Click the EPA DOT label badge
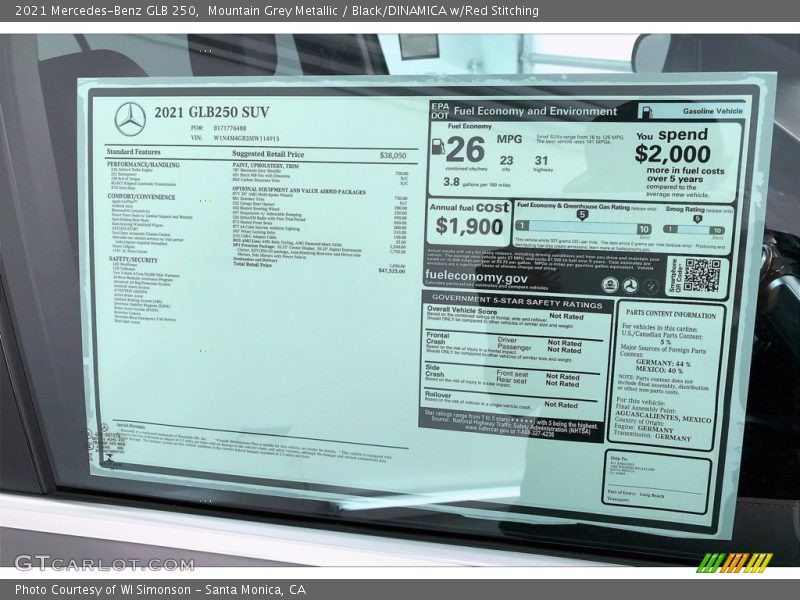 coord(440,111)
